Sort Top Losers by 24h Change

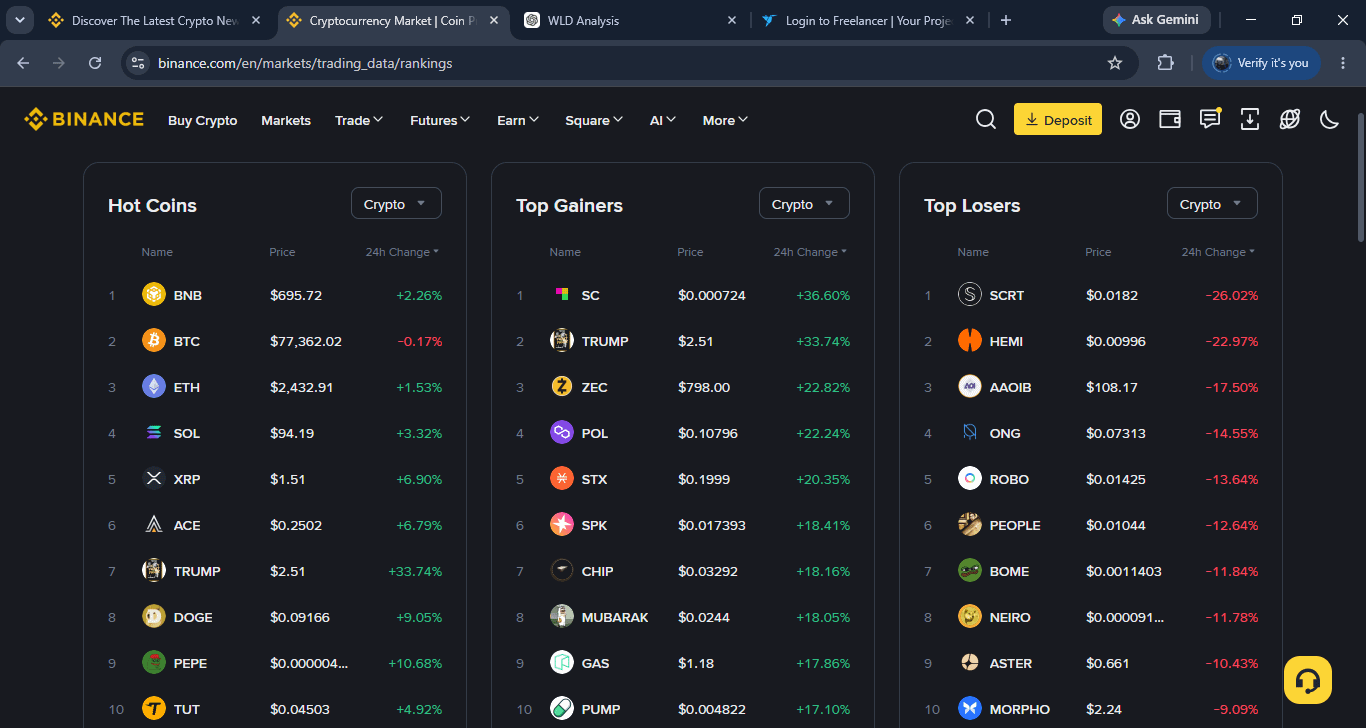coord(1218,252)
